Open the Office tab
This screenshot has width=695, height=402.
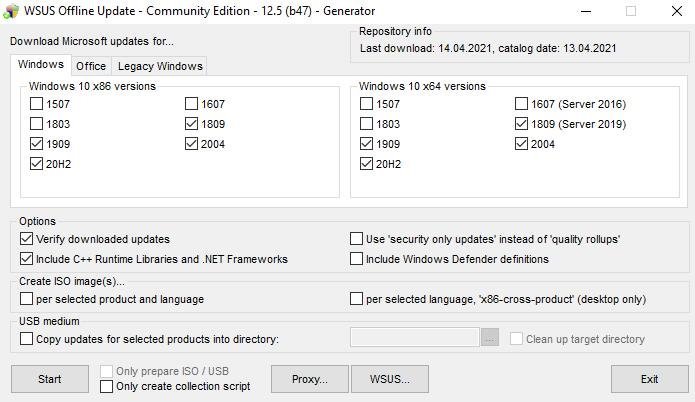pos(91,66)
